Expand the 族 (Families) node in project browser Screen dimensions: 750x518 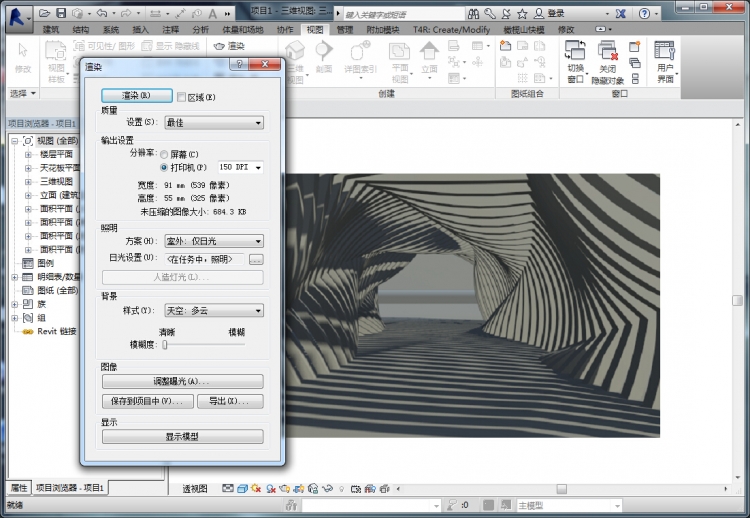click(x=14, y=303)
